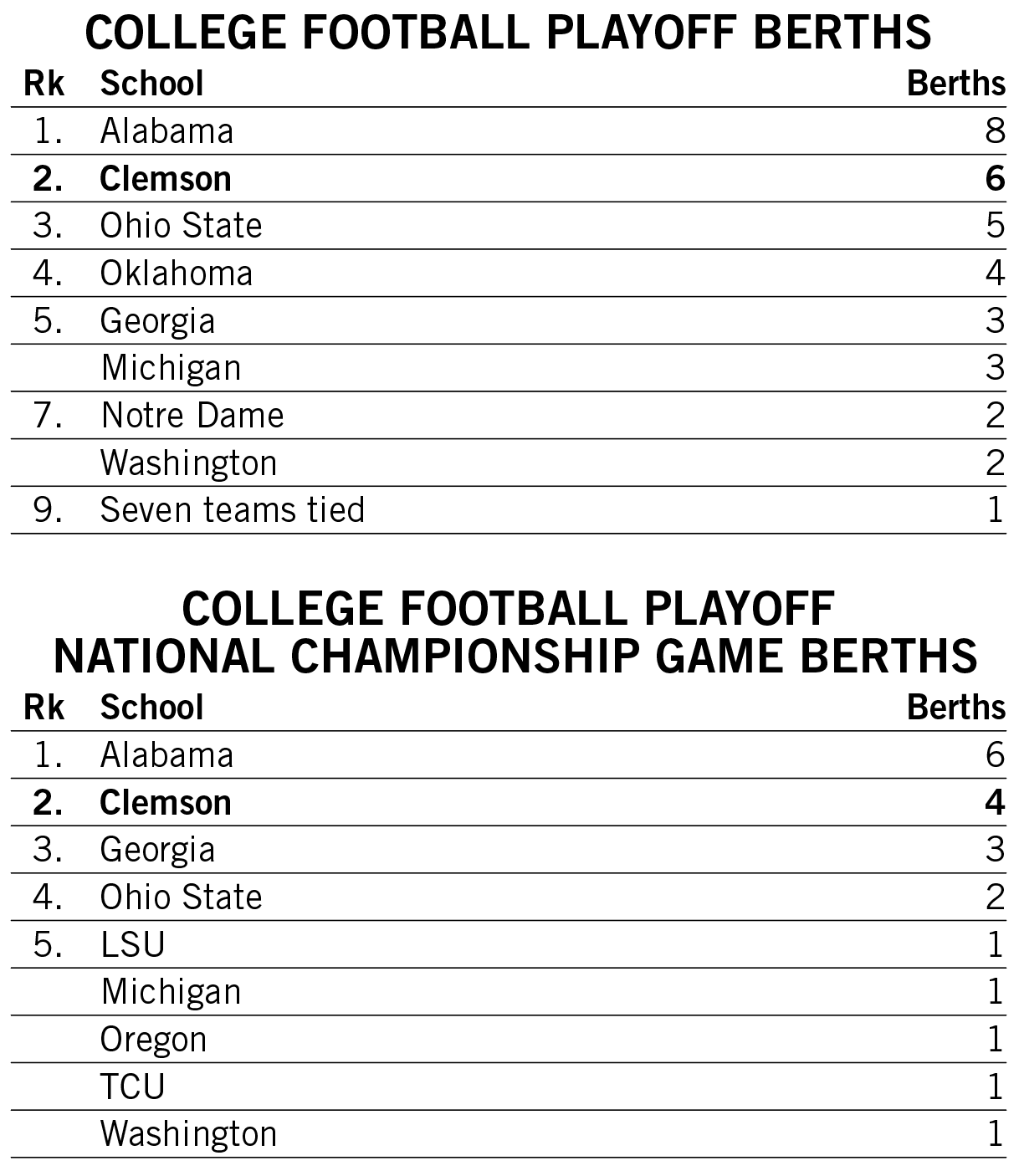Screen dimensions: 1019x1176
Task: Select Clemson's 6 berths value
Action: click(x=994, y=179)
